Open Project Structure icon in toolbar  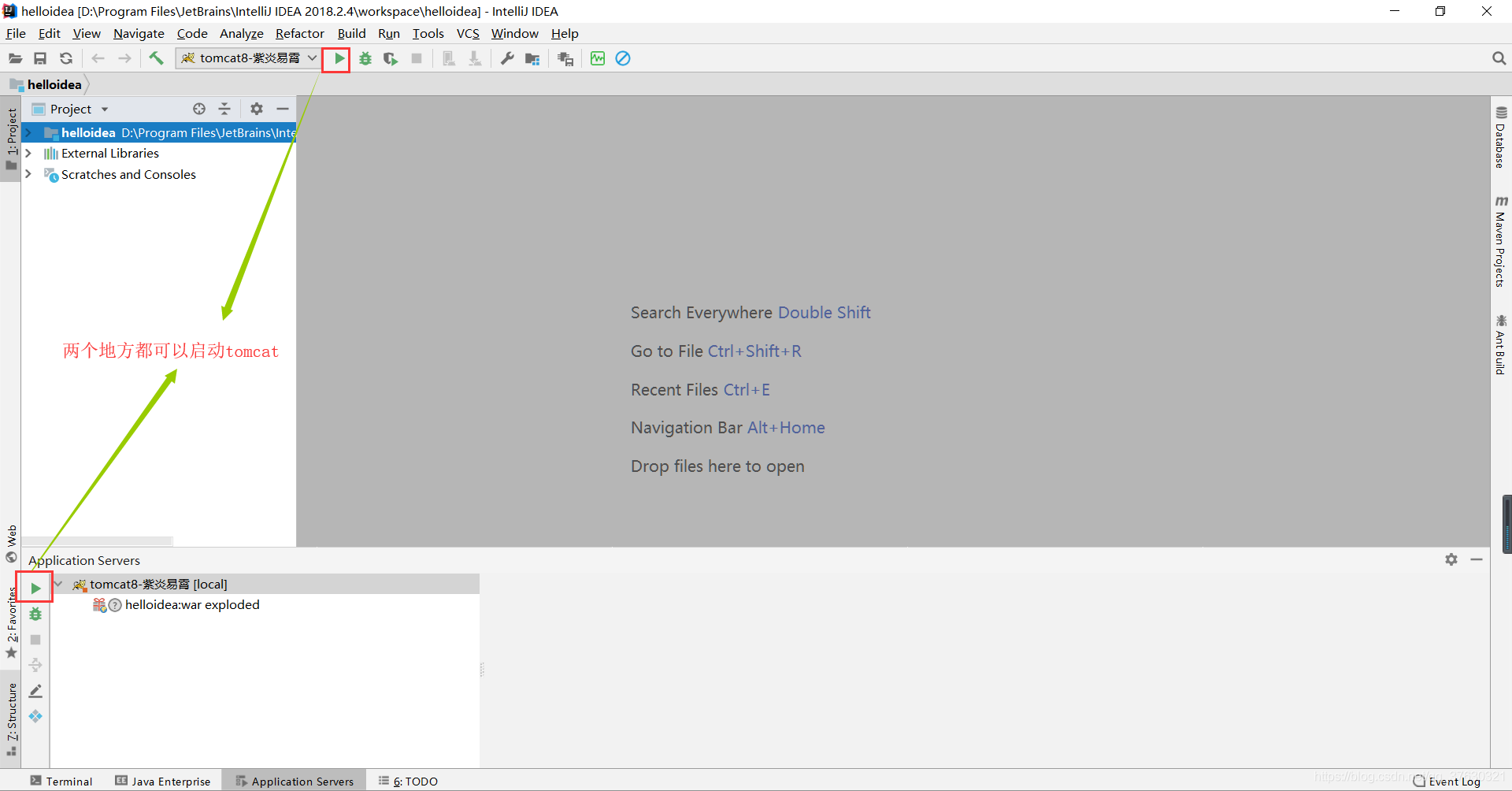[x=532, y=58]
